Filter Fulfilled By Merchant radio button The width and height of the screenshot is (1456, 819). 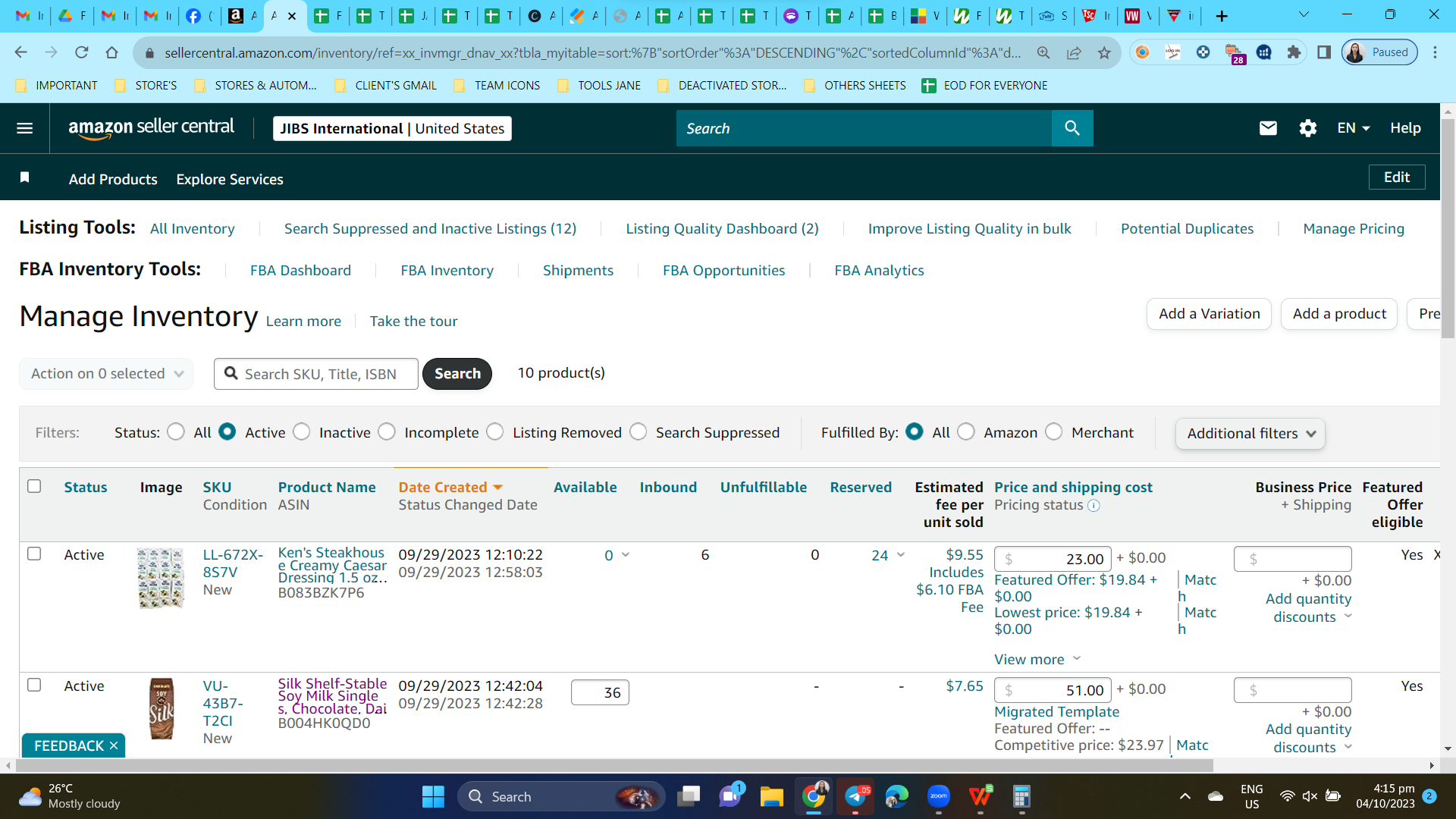(1054, 431)
